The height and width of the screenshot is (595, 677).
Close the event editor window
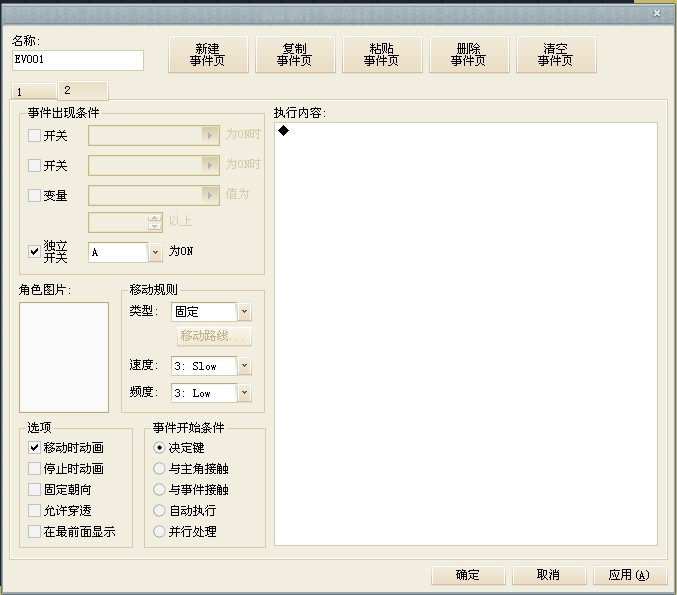pos(657,13)
